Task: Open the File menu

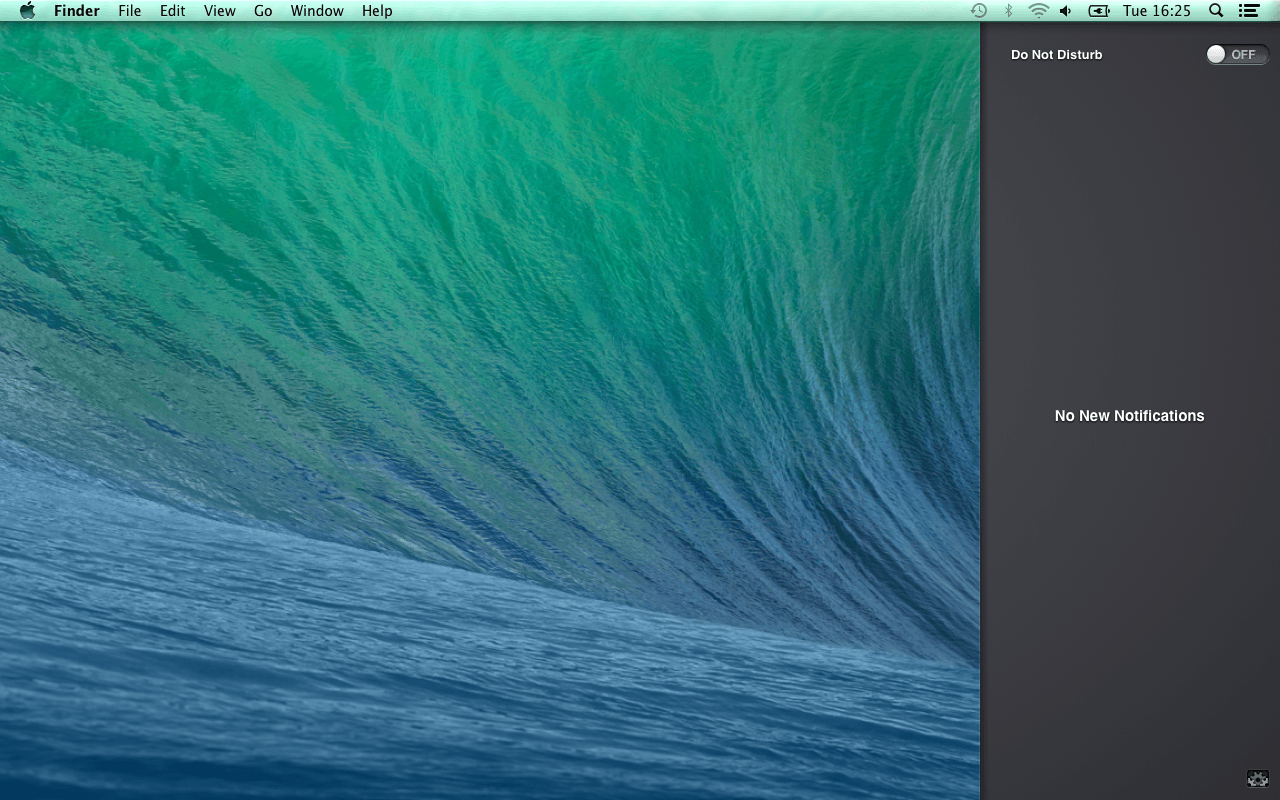Action: click(130, 11)
